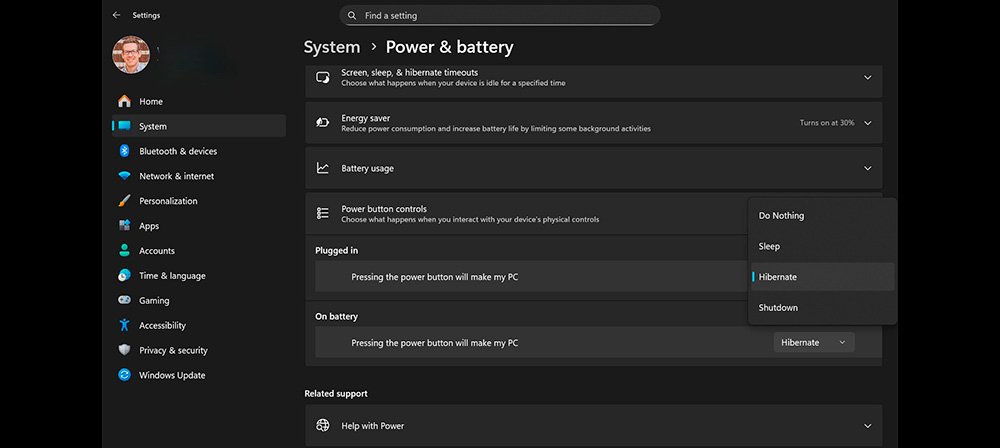Open Windows Update page

click(x=198, y=375)
